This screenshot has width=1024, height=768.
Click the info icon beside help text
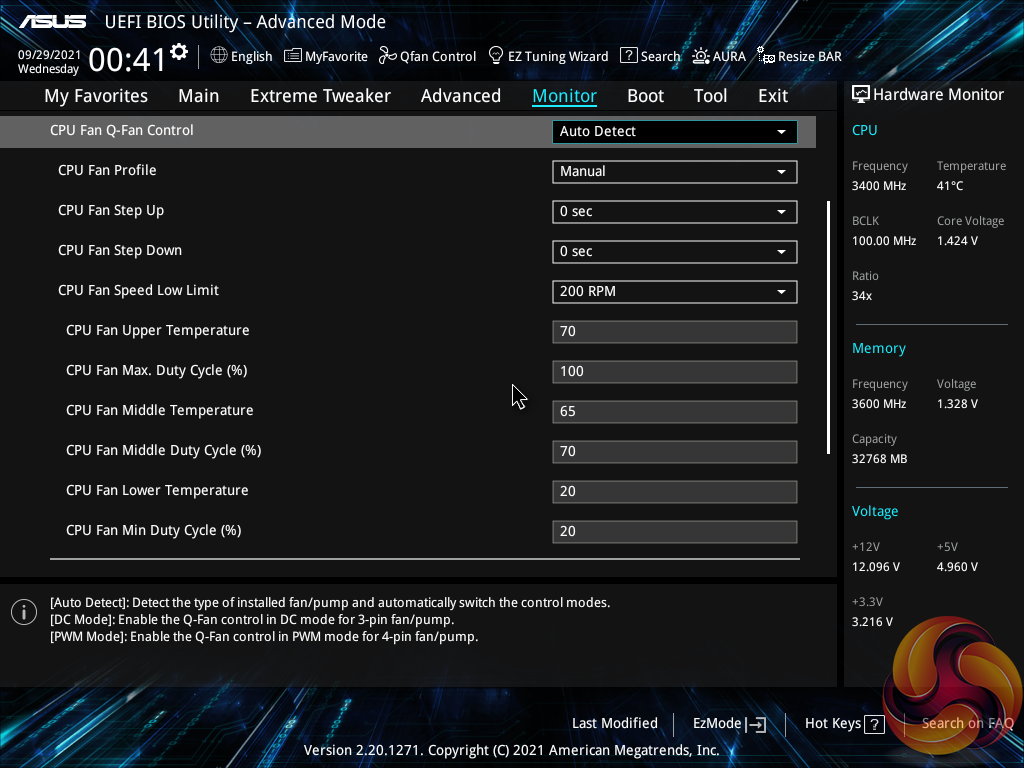[24, 612]
